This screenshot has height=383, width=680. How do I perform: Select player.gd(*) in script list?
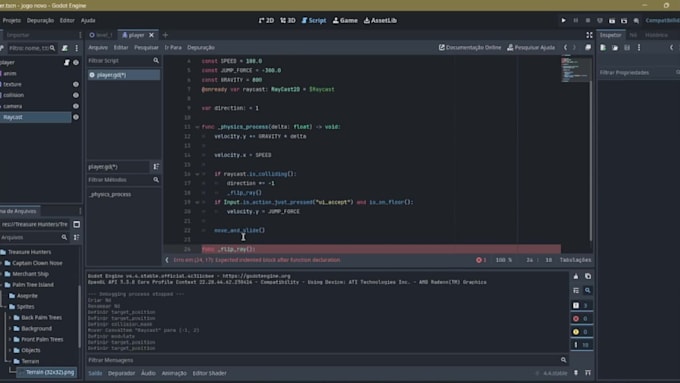pyautogui.click(x=124, y=75)
